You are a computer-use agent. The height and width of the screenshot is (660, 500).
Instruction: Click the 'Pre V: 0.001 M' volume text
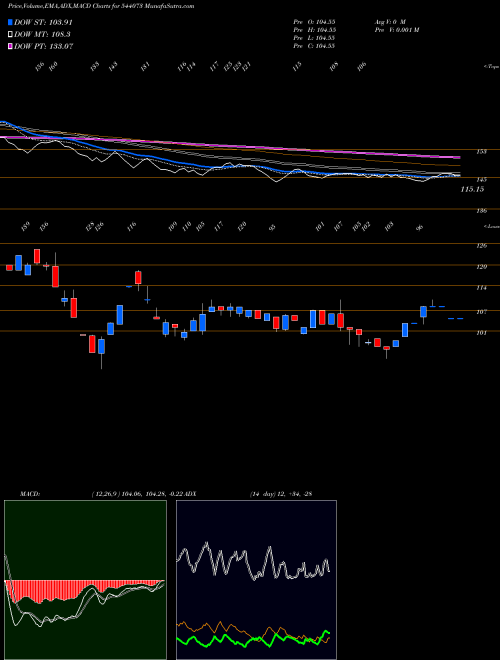(x=396, y=30)
